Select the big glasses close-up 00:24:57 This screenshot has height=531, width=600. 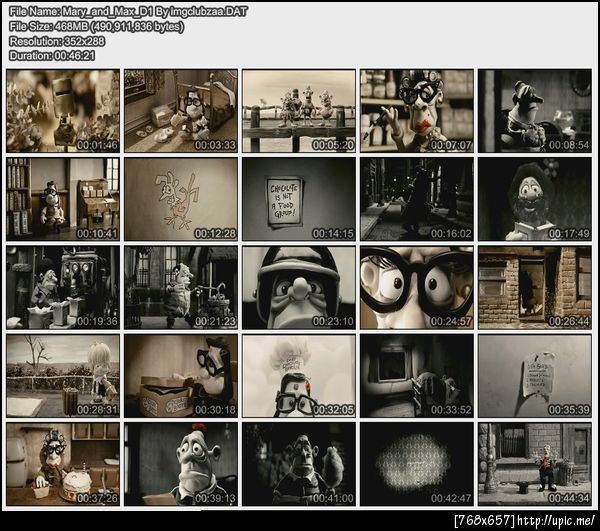pyautogui.click(x=417, y=288)
